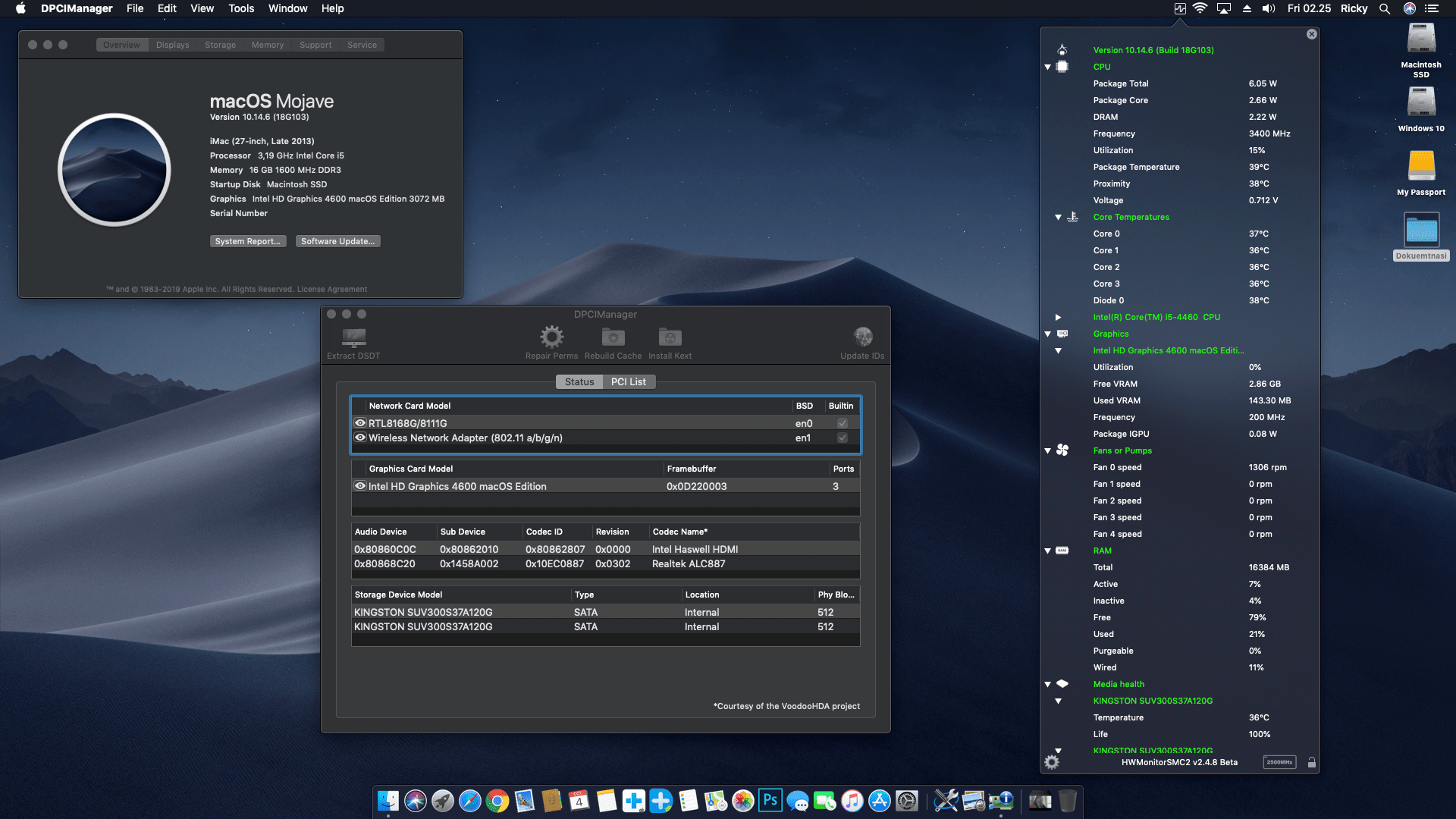Open the Macintosh SSD desktop drive
Viewport: 1456px width, 819px height.
pos(1421,50)
